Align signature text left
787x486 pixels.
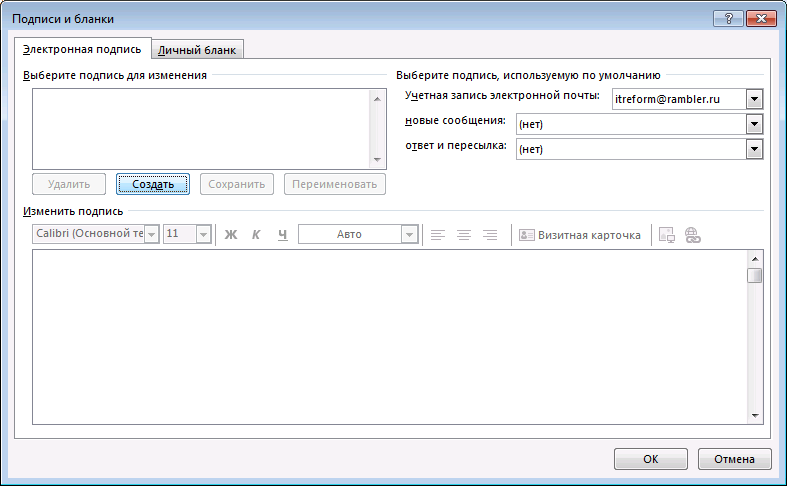tap(438, 234)
